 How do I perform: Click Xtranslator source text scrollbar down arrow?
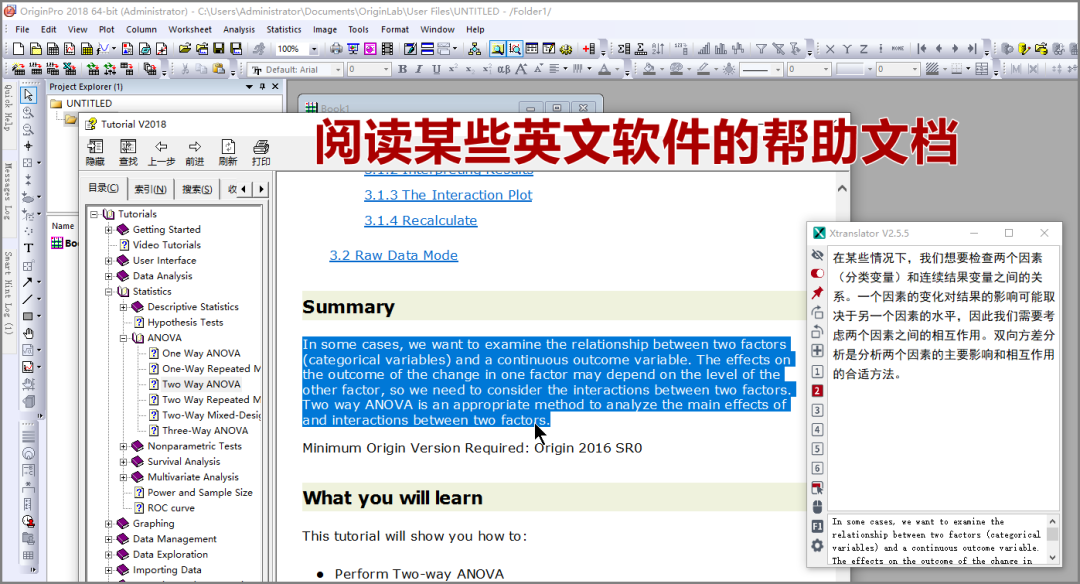(1052, 557)
